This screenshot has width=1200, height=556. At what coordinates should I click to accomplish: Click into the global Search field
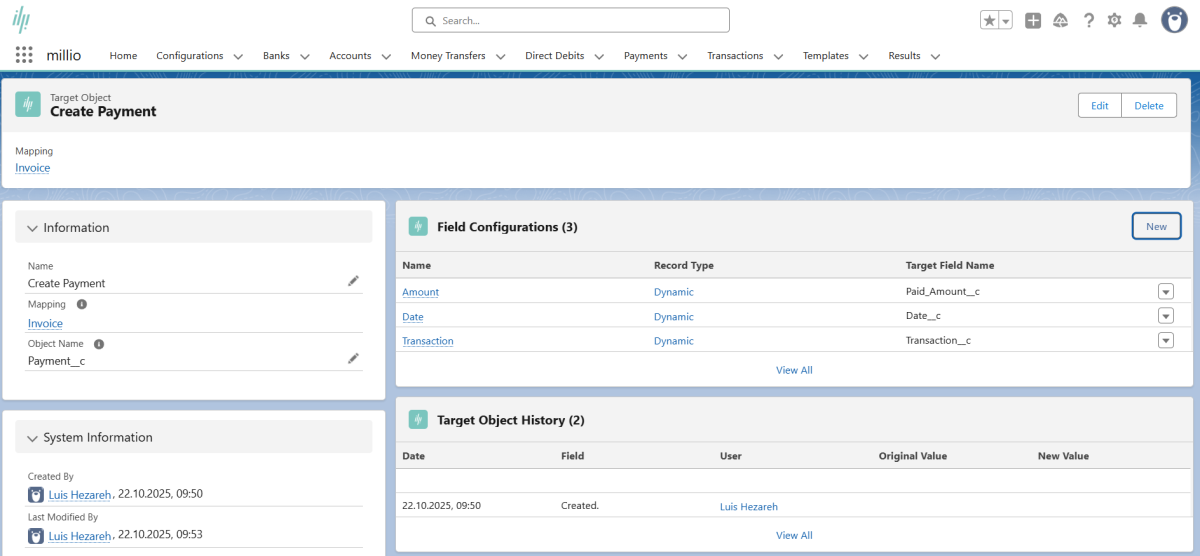click(580, 20)
